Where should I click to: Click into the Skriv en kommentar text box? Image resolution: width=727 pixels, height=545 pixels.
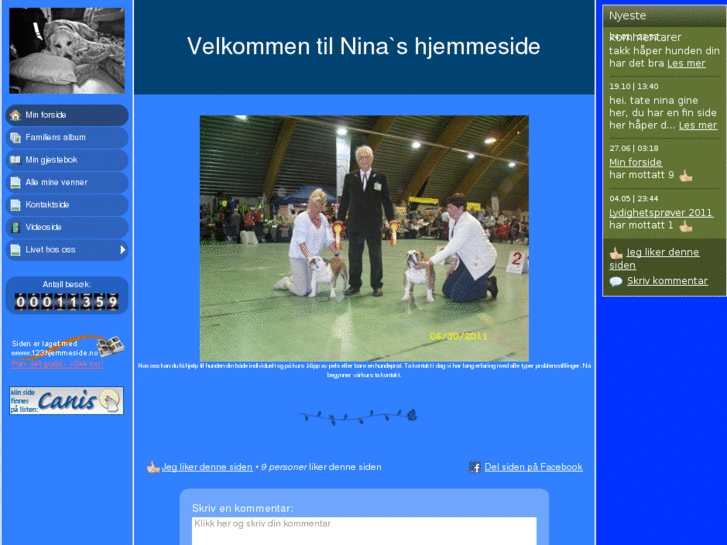(364, 530)
